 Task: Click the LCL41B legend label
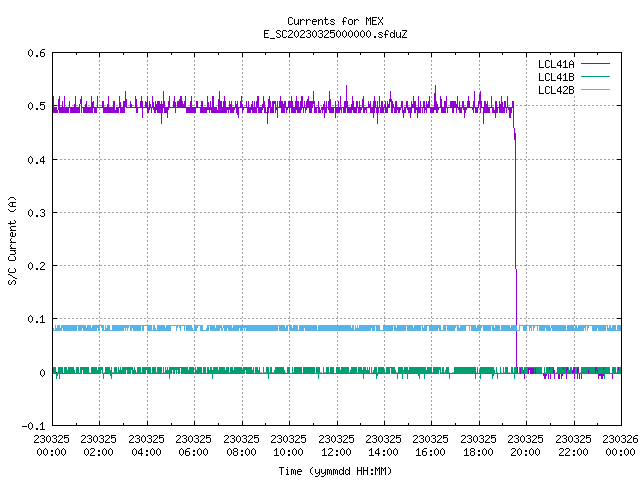(556, 77)
